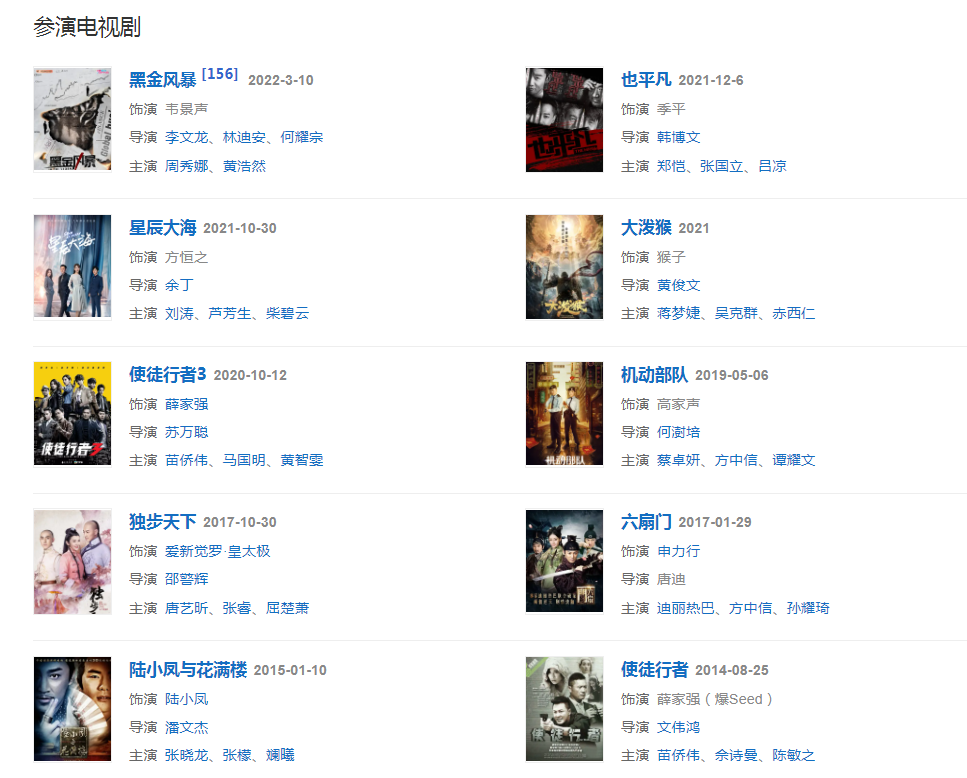Viewport: 967px width, 778px height.
Task: Visit actor 佘诗曼's link
Action: pos(736,755)
